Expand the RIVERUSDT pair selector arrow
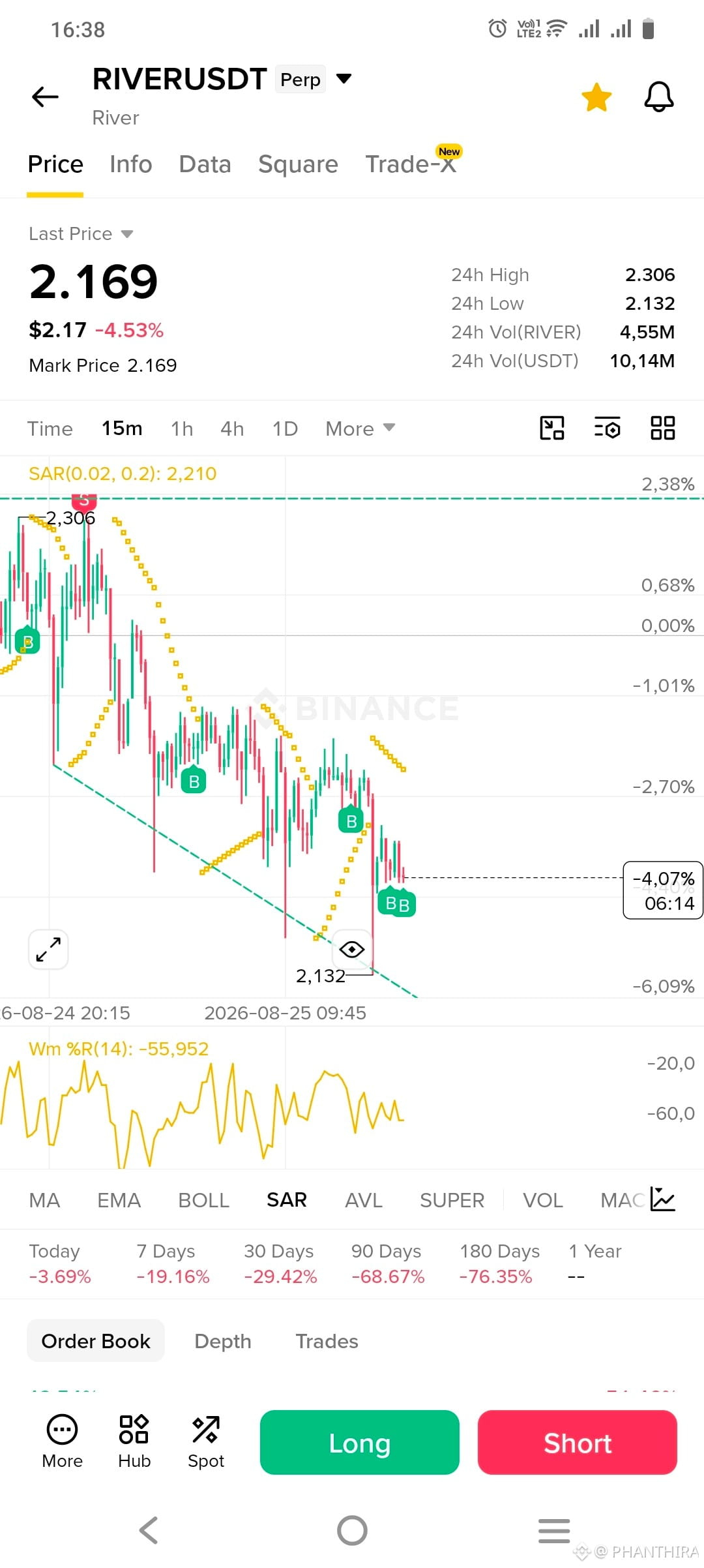The image size is (704, 1568). point(344,79)
